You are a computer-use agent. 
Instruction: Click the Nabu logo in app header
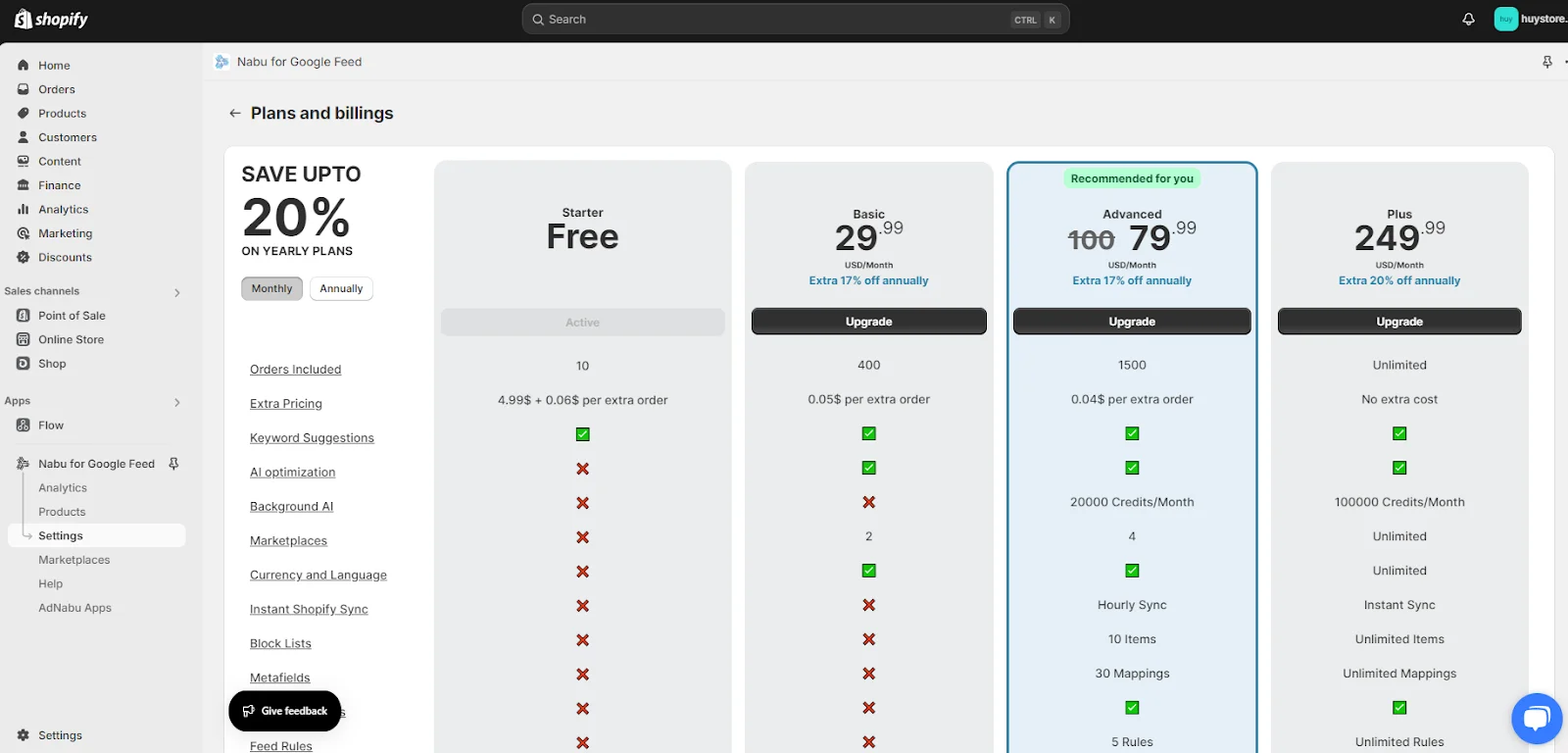222,62
